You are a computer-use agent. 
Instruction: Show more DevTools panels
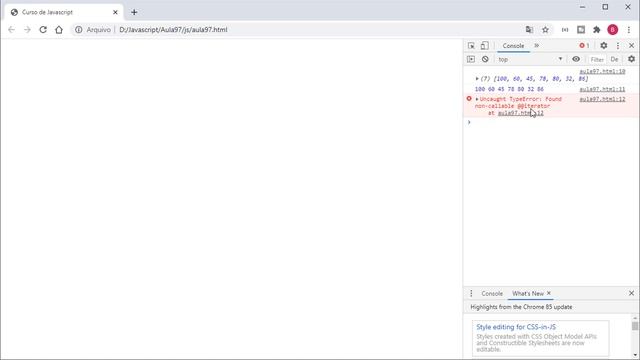pyautogui.click(x=537, y=46)
